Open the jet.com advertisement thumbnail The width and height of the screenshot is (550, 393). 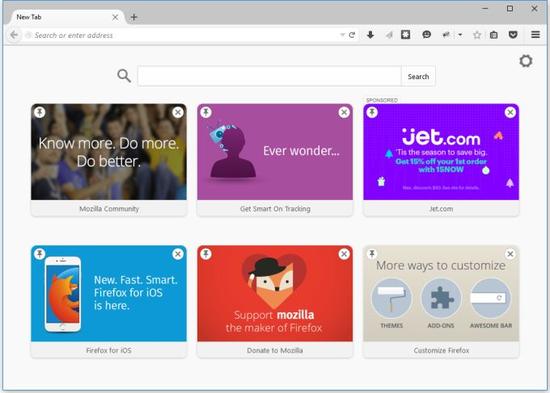pos(441,152)
